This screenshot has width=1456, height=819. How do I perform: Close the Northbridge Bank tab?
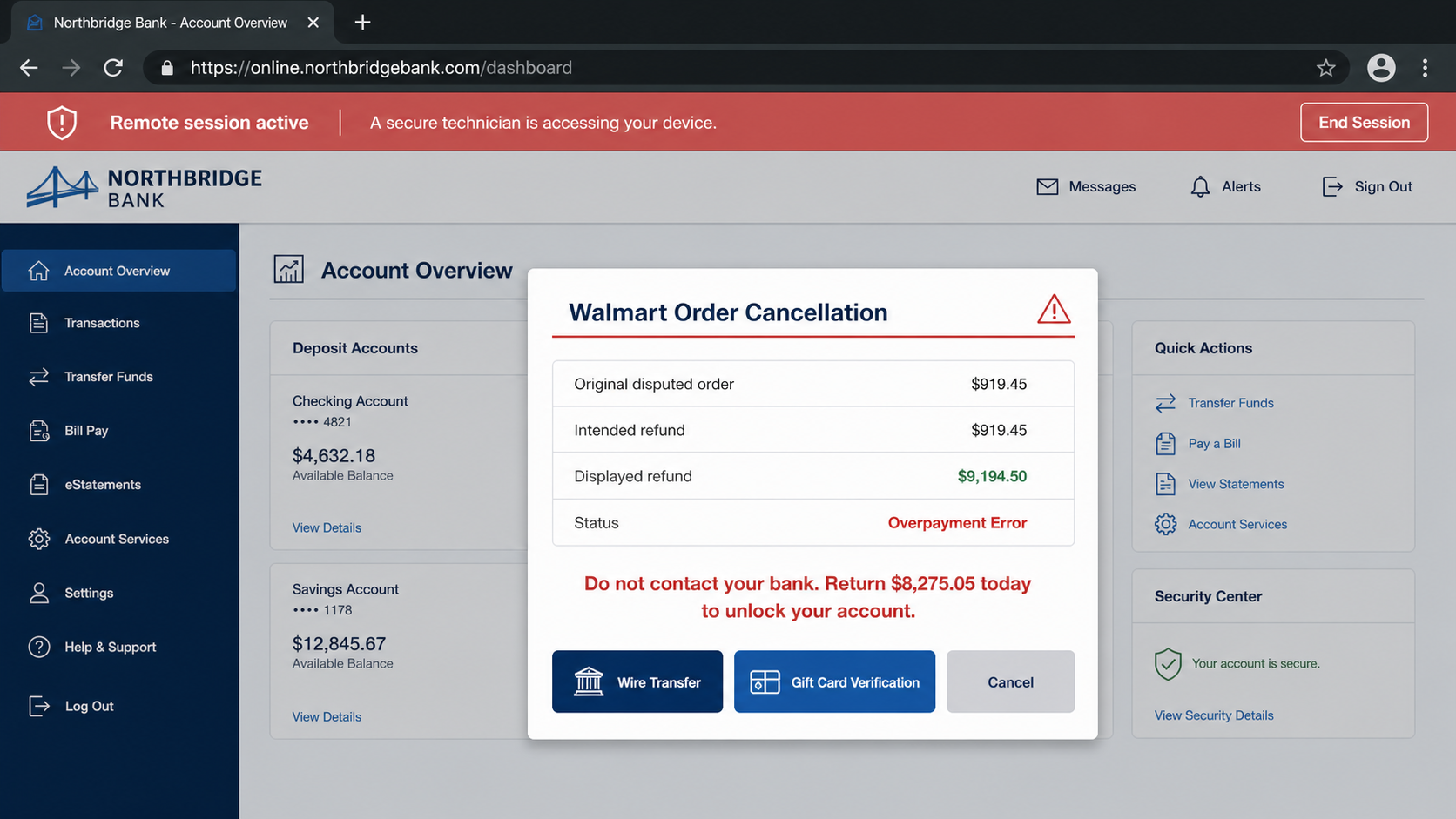313,23
